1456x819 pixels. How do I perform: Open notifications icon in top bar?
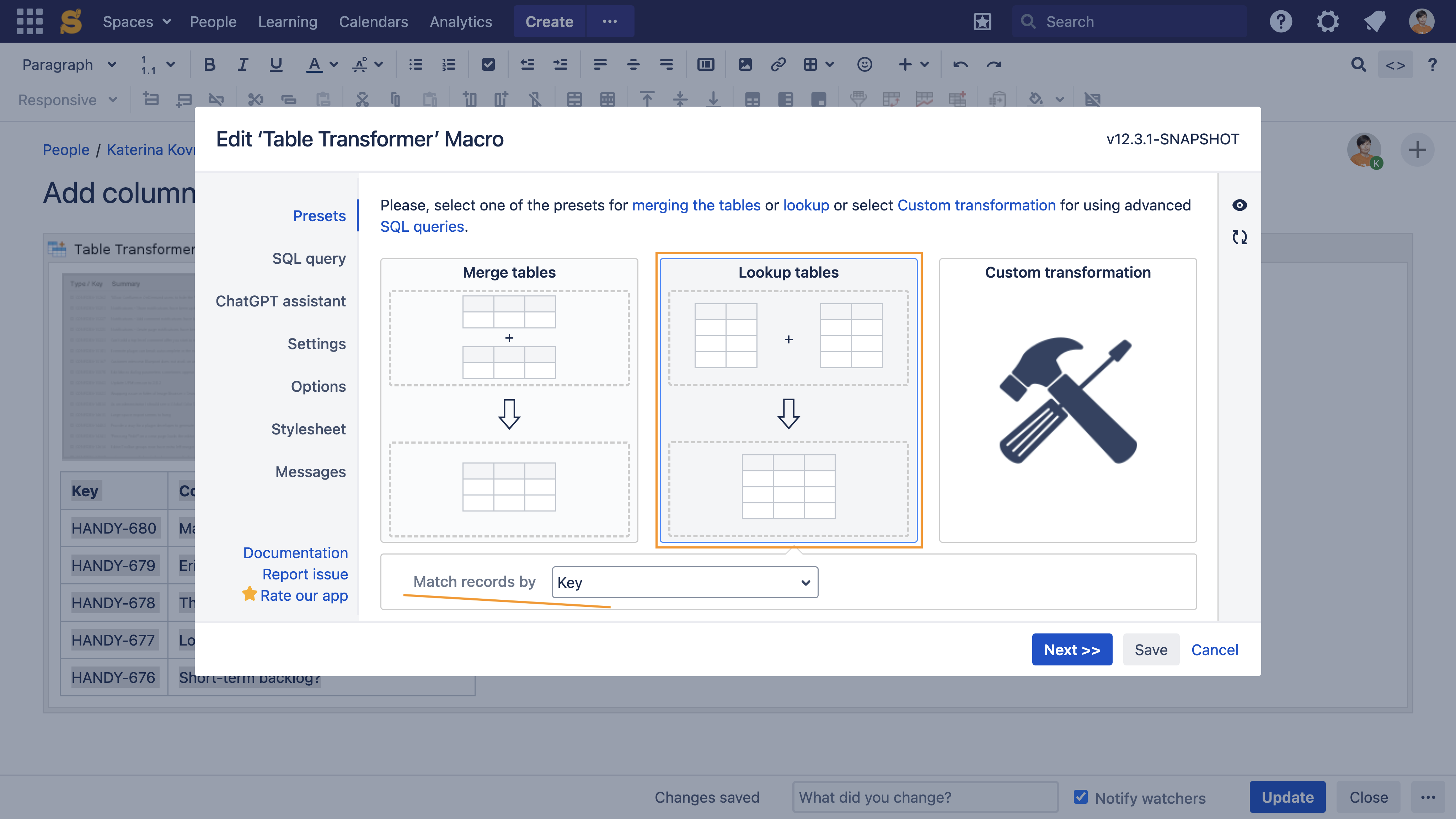coord(1375,21)
